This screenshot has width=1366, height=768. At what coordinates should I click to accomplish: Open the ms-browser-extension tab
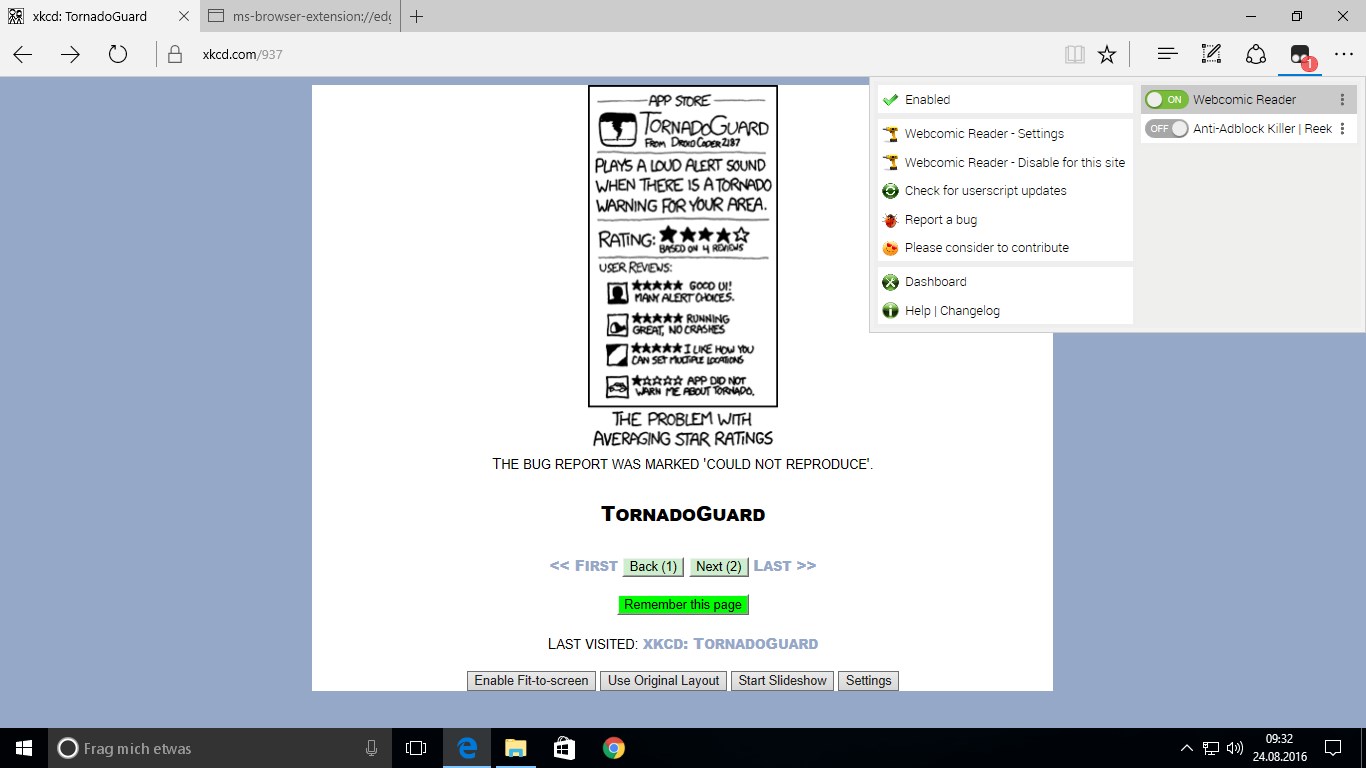click(299, 16)
